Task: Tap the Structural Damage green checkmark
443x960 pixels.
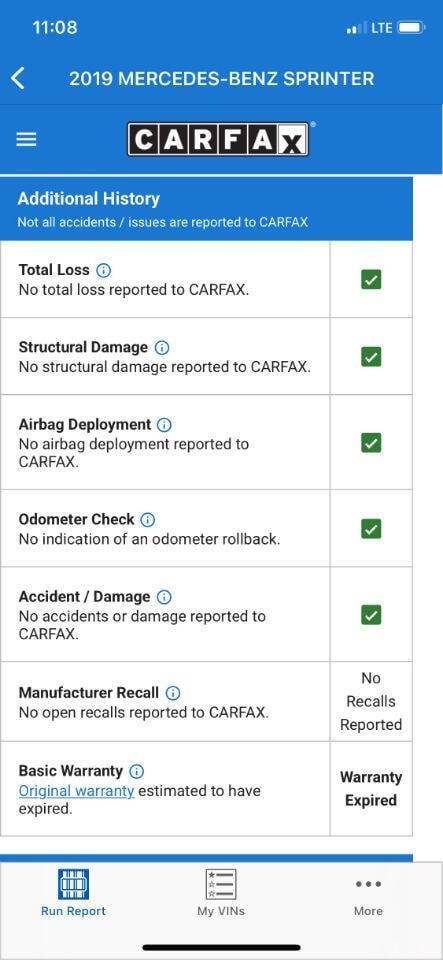Action: [371, 356]
